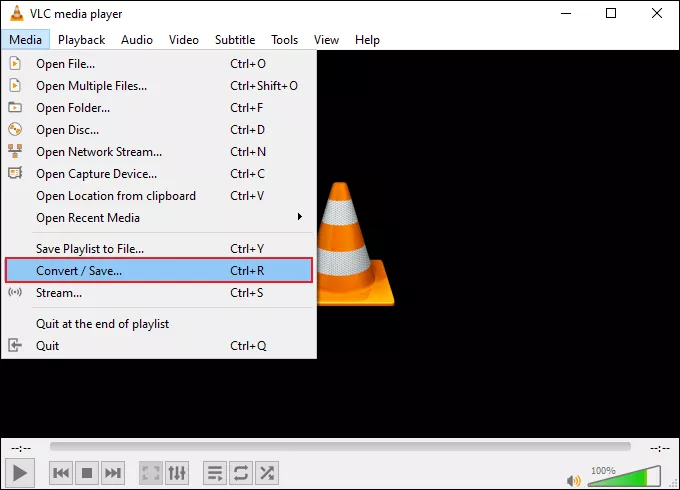The width and height of the screenshot is (680, 490).
Task: Select Stream... menu entry
Action: [159, 293]
